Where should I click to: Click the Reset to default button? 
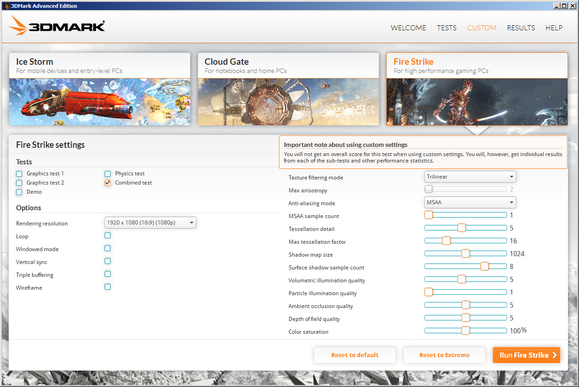[355, 355]
